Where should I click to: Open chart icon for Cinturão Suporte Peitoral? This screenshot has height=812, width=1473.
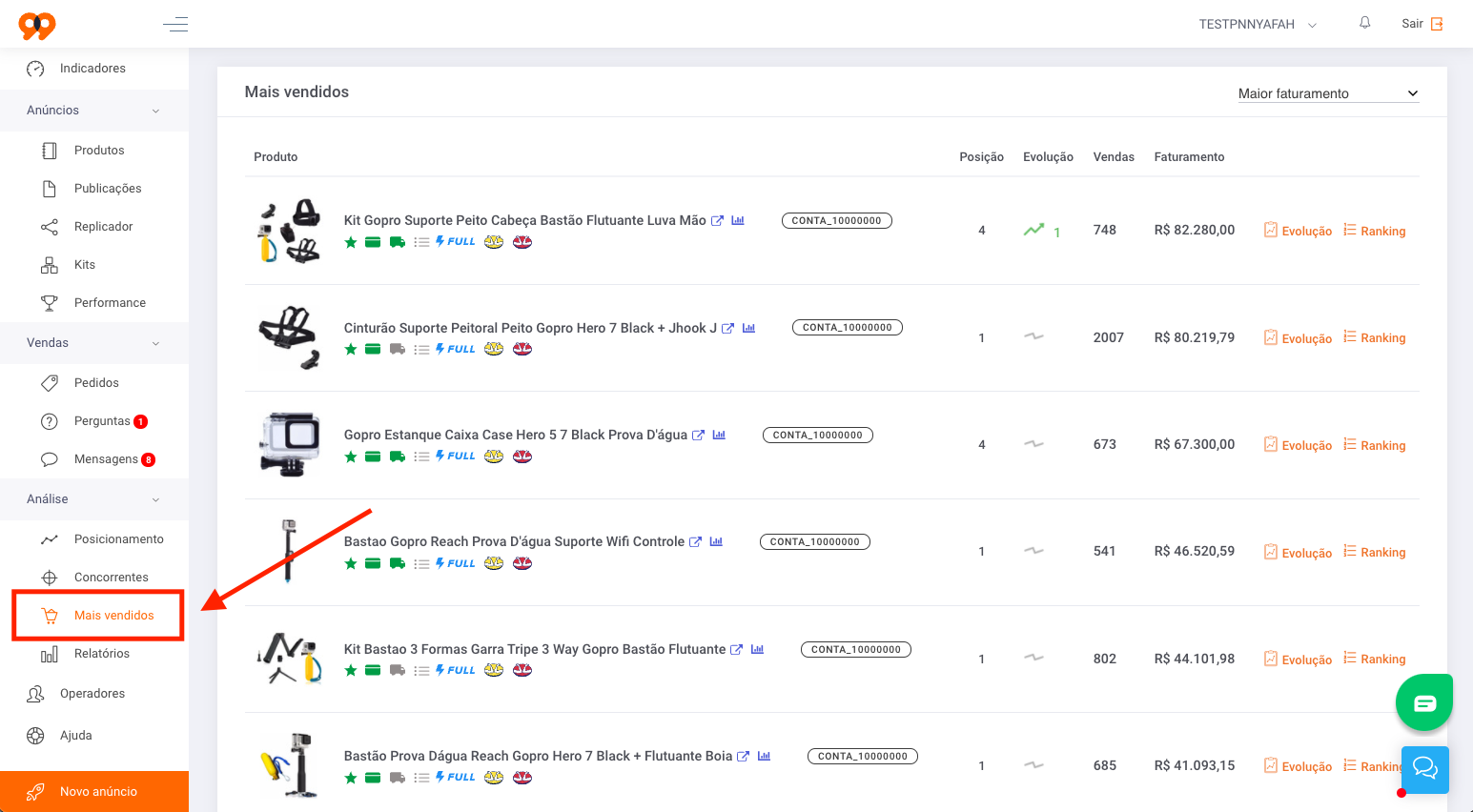(748, 328)
